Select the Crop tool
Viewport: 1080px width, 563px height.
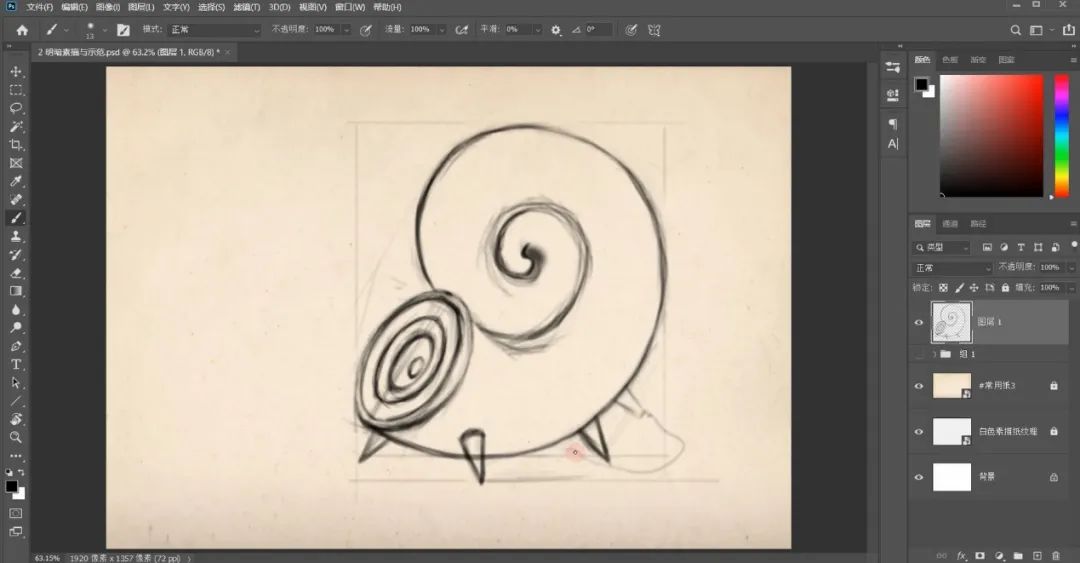click(x=16, y=145)
